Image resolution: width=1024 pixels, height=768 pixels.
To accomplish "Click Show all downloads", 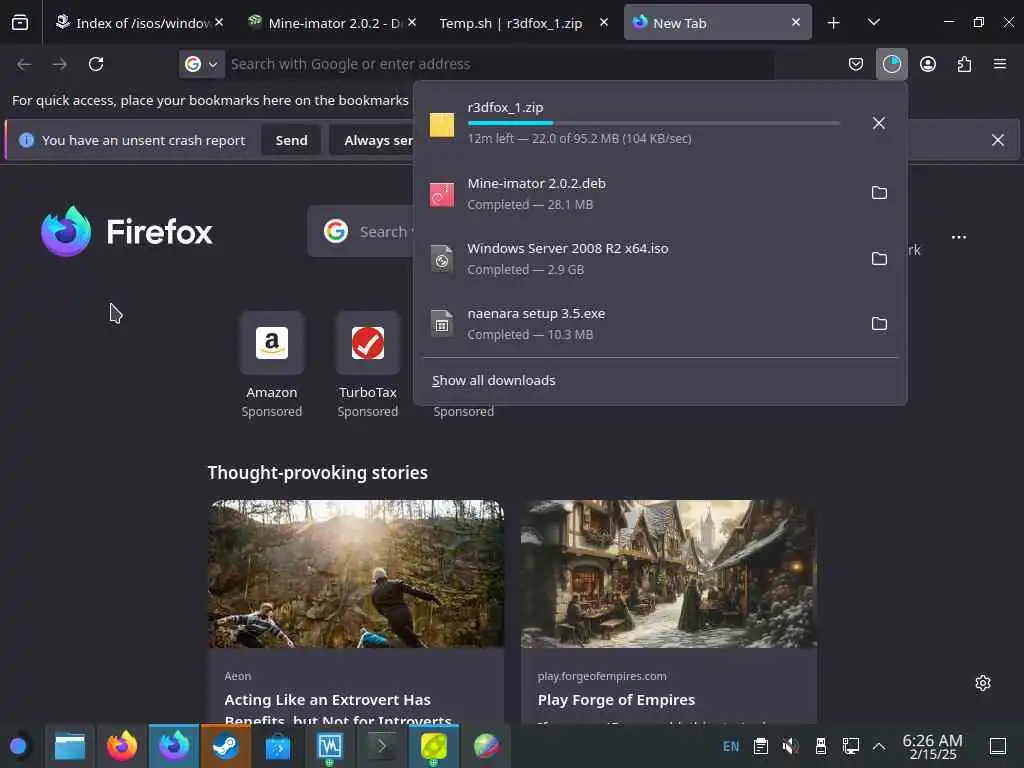I will 494,380.
